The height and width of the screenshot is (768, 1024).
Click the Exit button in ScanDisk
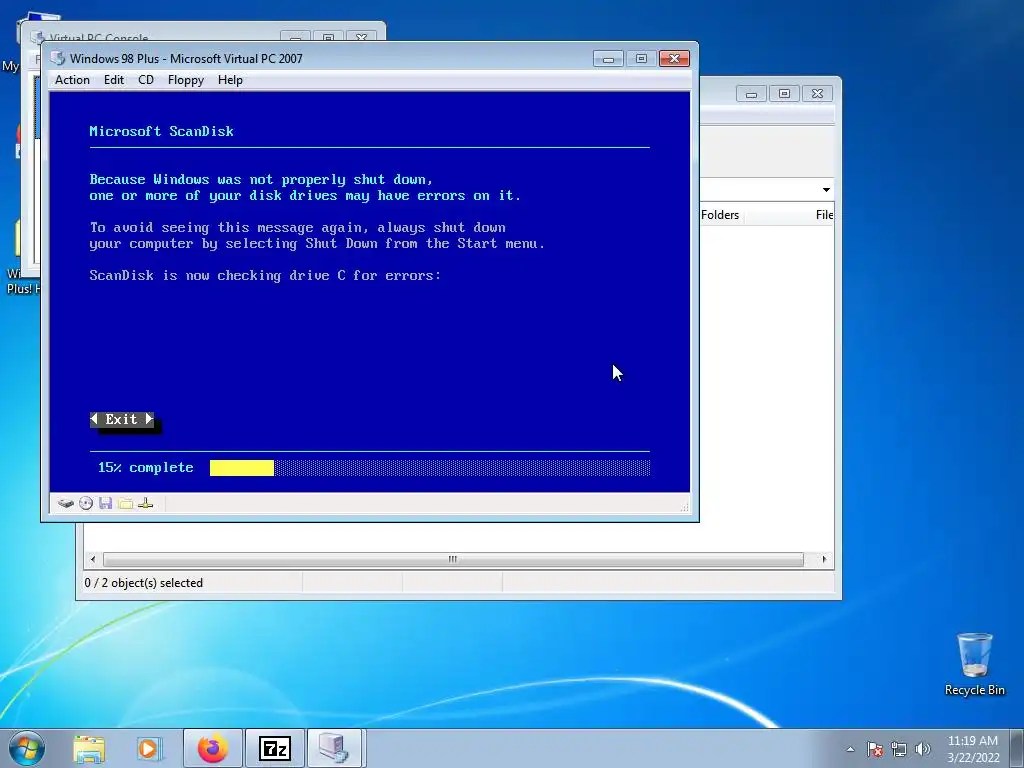coord(122,419)
